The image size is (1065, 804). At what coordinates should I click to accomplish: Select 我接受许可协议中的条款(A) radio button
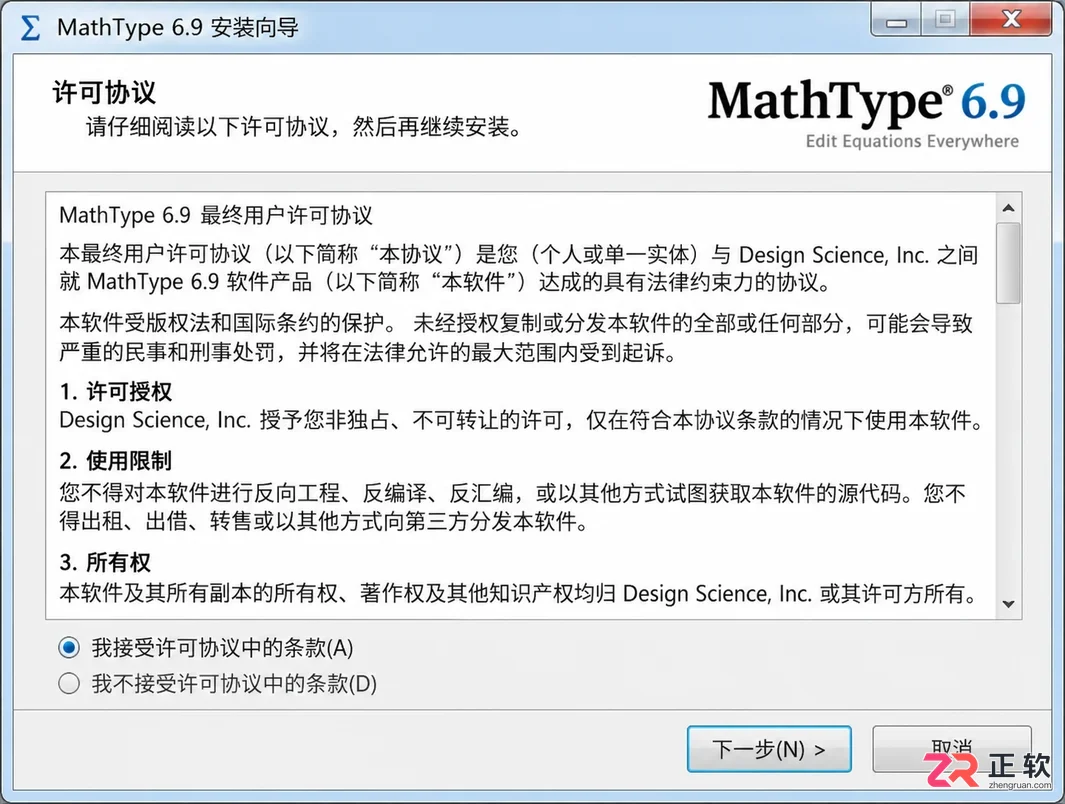click(69, 647)
